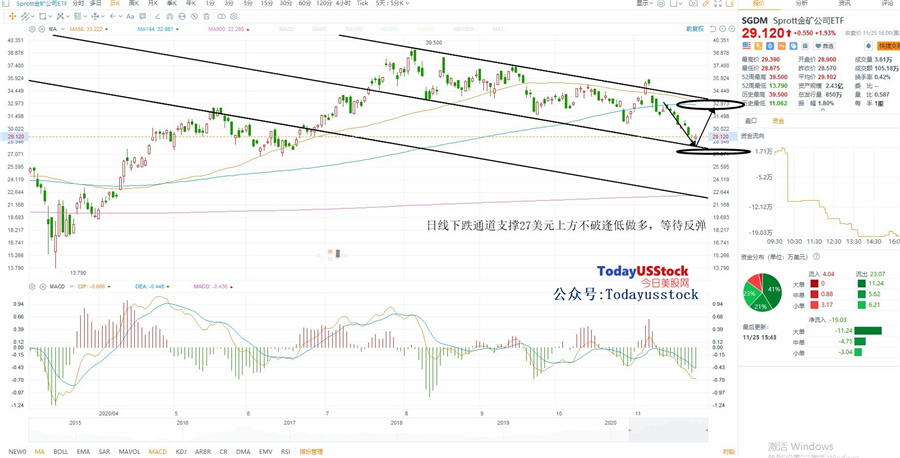Open MACD indicator settings gear
Viewport: 900px width, 458px height.
tap(32, 286)
